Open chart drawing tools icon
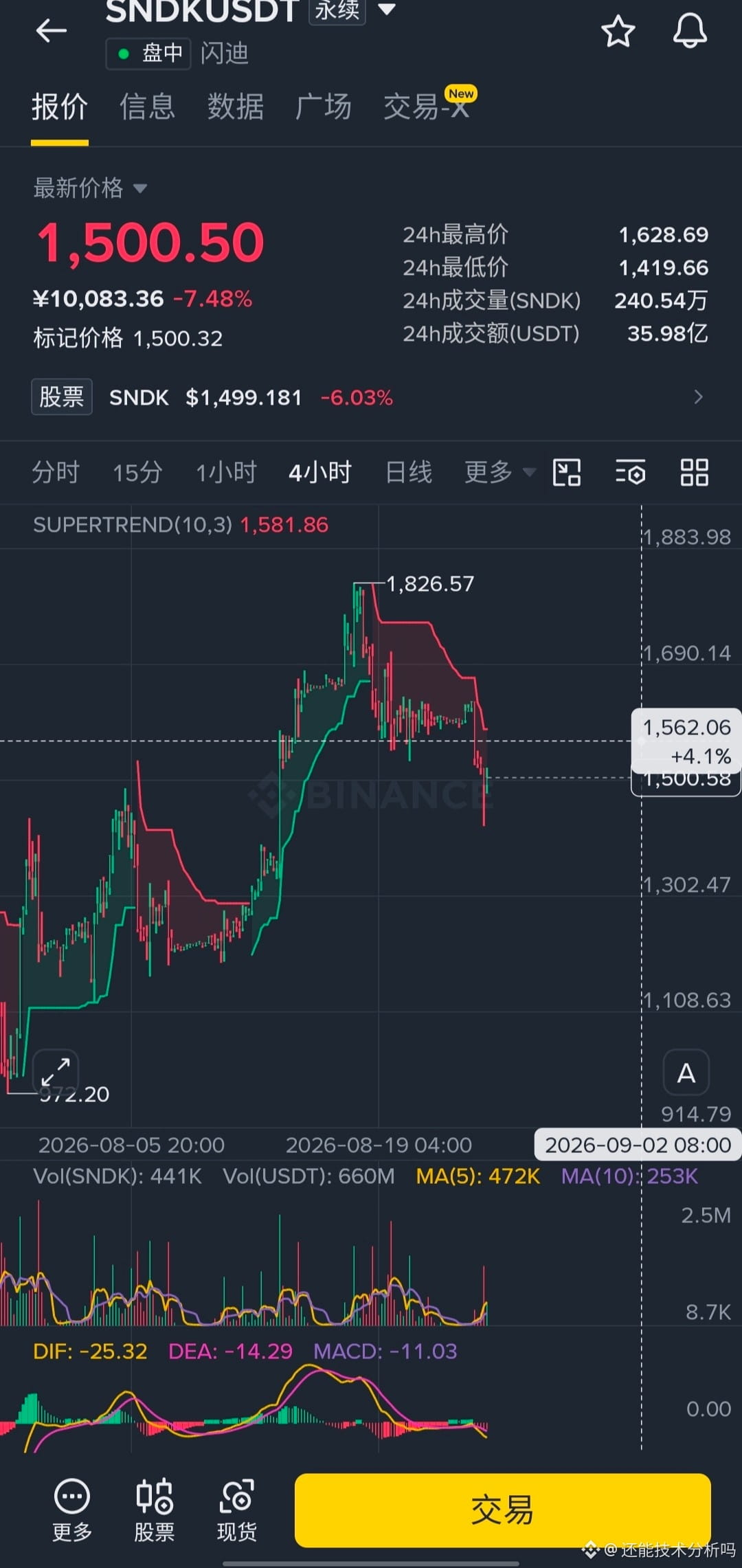The image size is (742, 1568). point(567,473)
